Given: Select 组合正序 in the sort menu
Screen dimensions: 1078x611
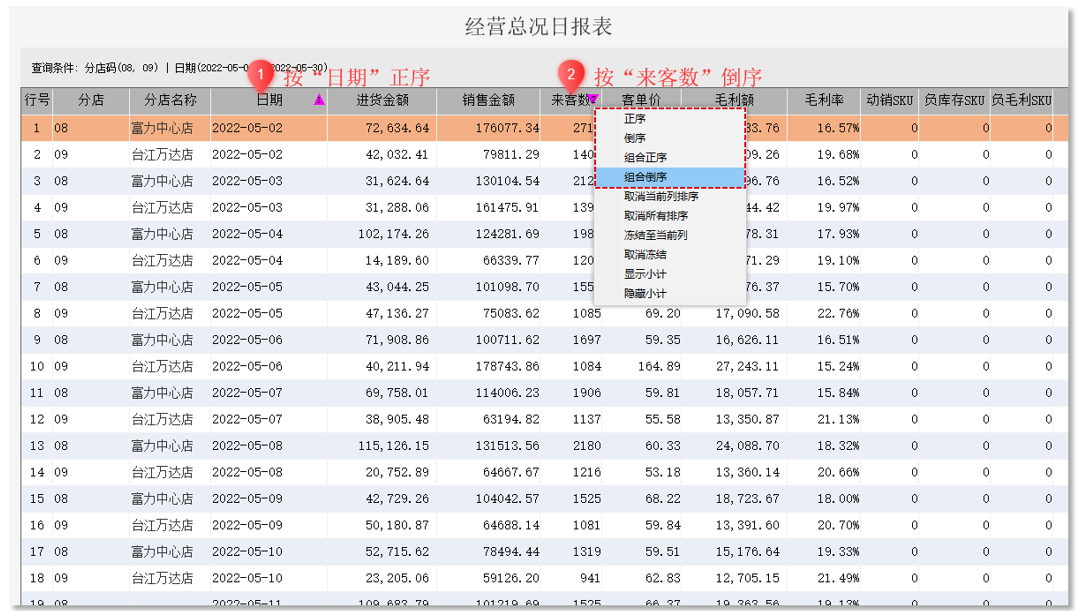Looking at the screenshot, I should 645,157.
